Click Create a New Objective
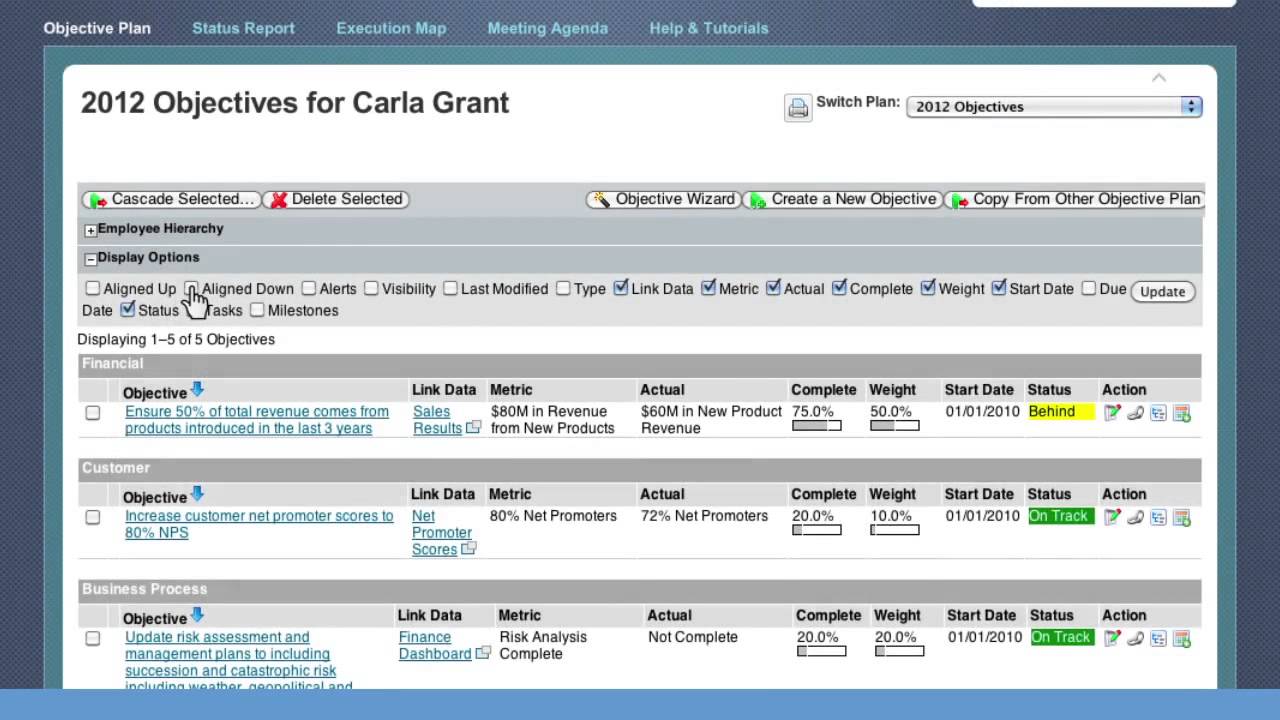This screenshot has height=720, width=1280. [x=843, y=199]
